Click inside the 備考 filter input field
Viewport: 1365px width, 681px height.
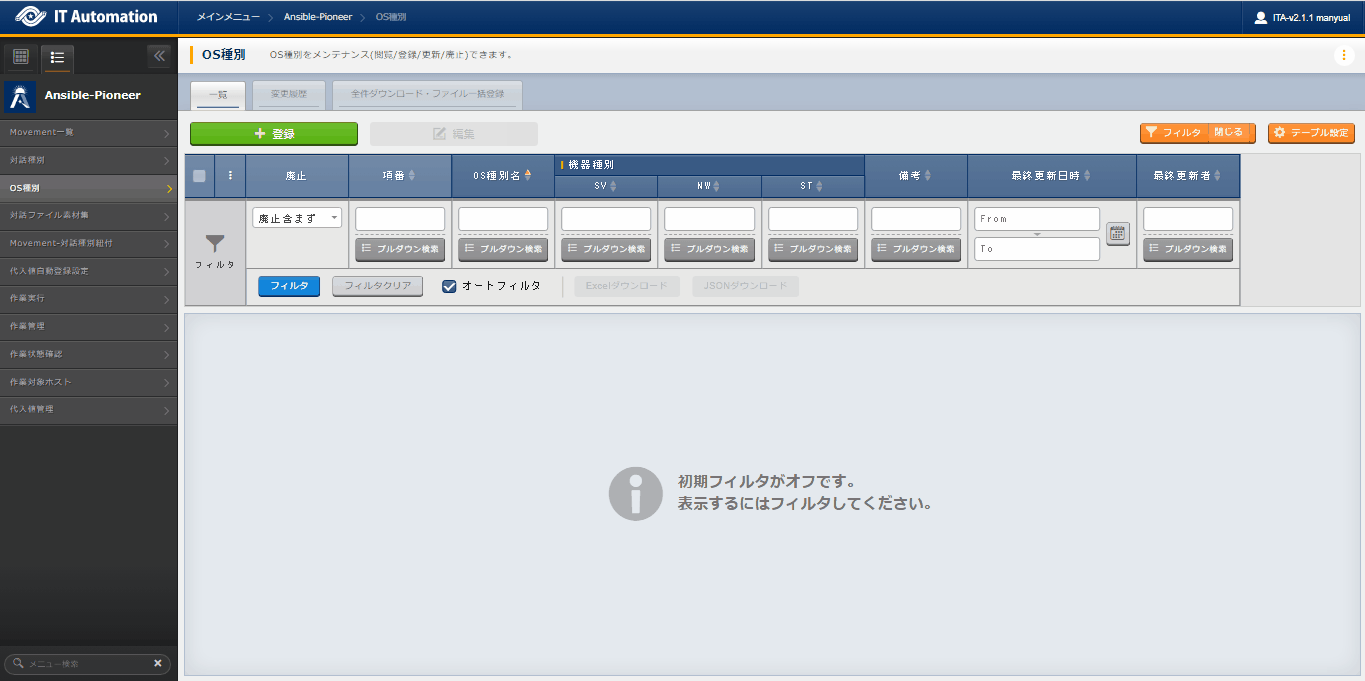[x=915, y=218]
